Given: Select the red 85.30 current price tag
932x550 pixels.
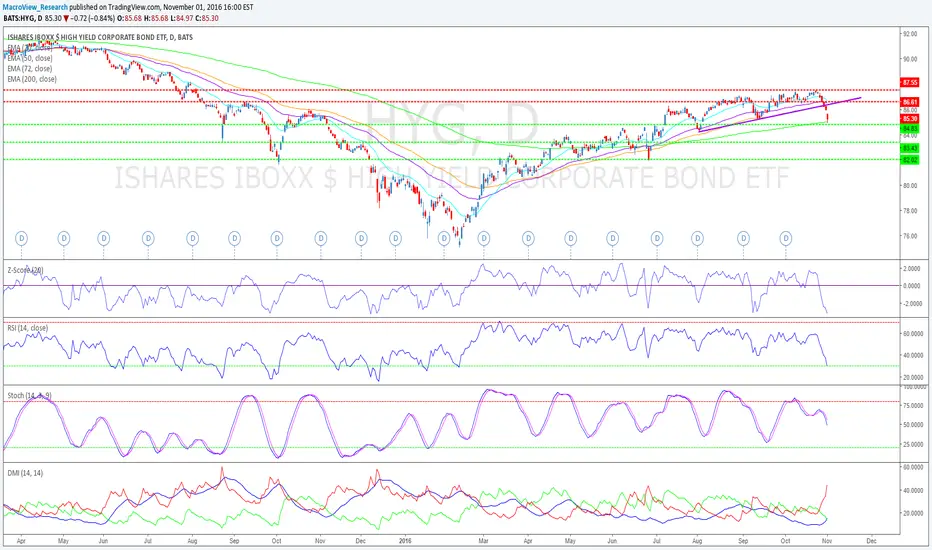Looking at the screenshot, I should 910,119.
